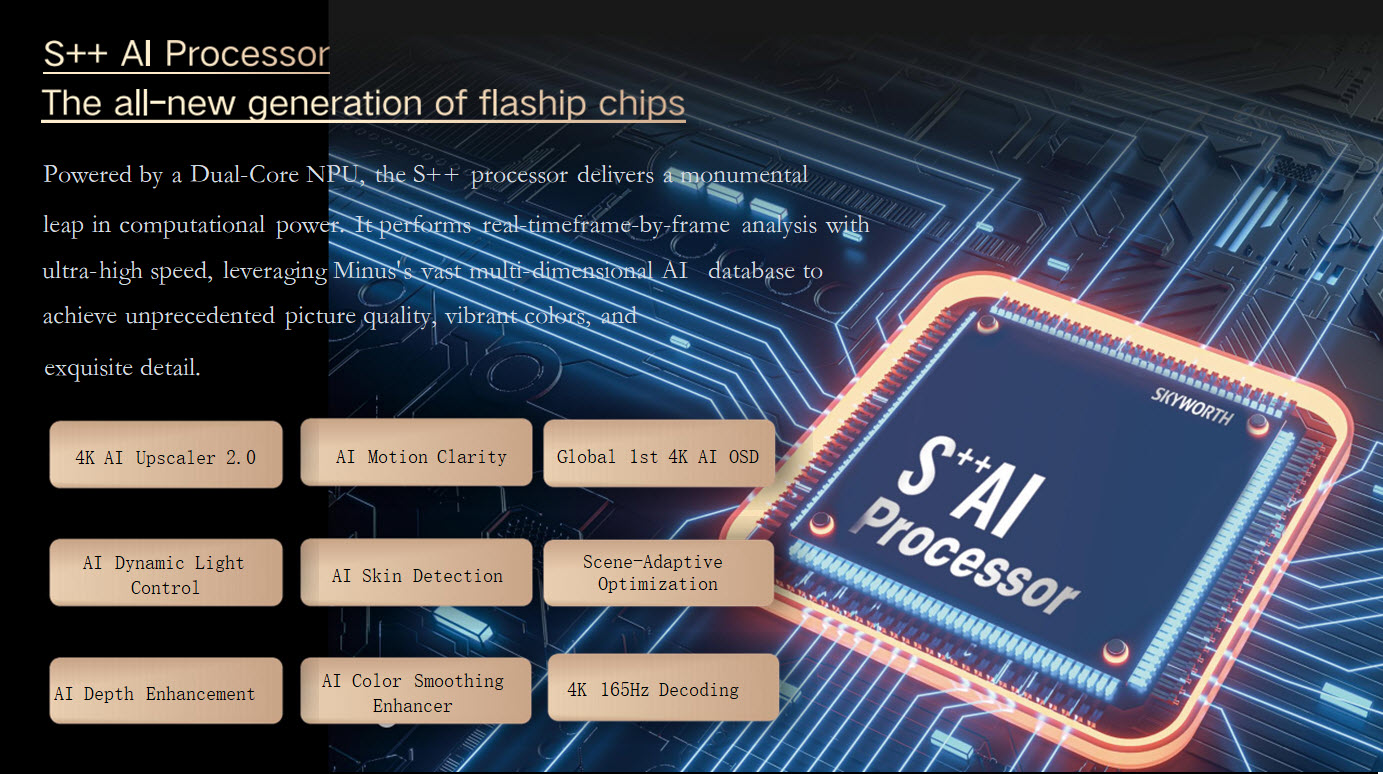Viewport: 1383px width, 774px height.
Task: Click the 'achieve unprecedented picture quality' text
Action: (x=240, y=316)
